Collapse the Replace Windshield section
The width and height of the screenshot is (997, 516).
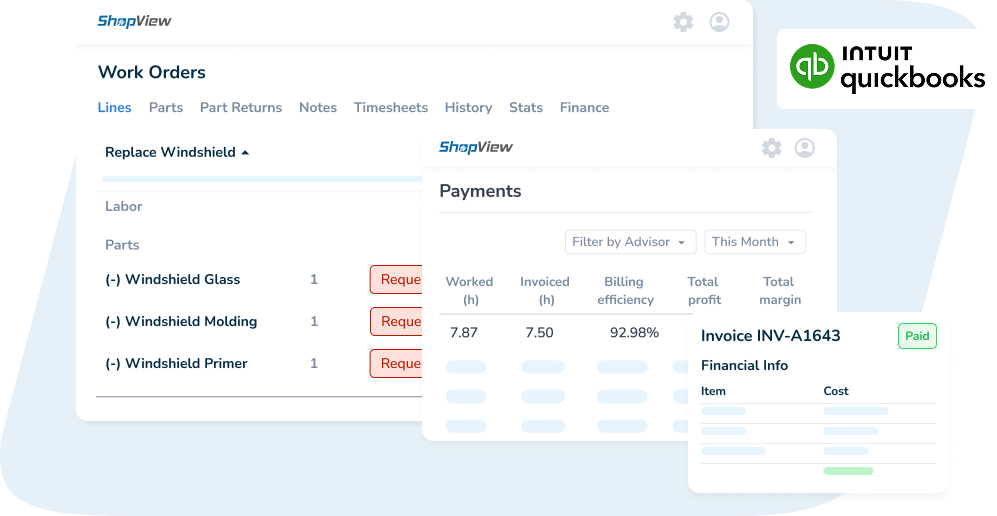[x=177, y=153]
